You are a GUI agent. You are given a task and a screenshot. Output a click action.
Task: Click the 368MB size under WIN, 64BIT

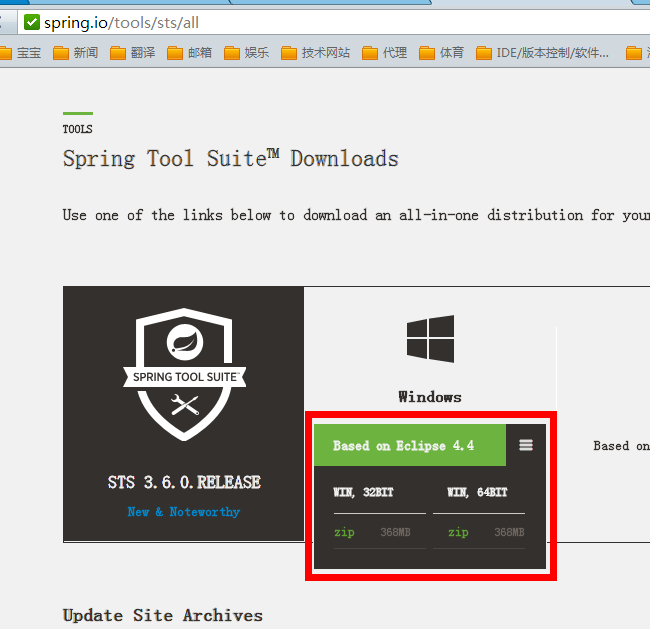click(x=509, y=532)
